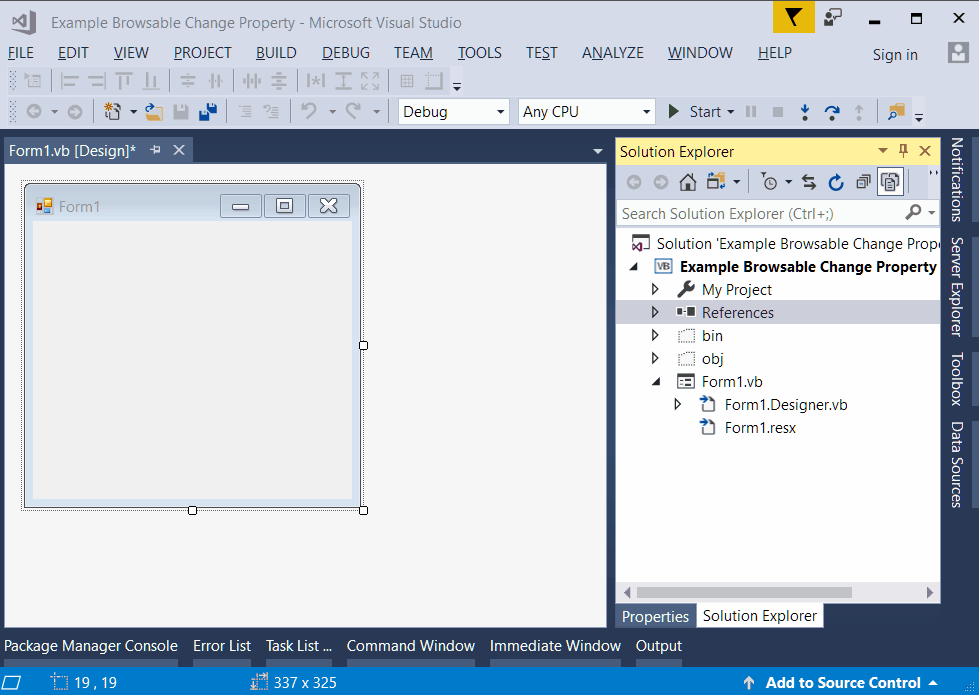Open the Package Manager Console tab

tap(91, 646)
